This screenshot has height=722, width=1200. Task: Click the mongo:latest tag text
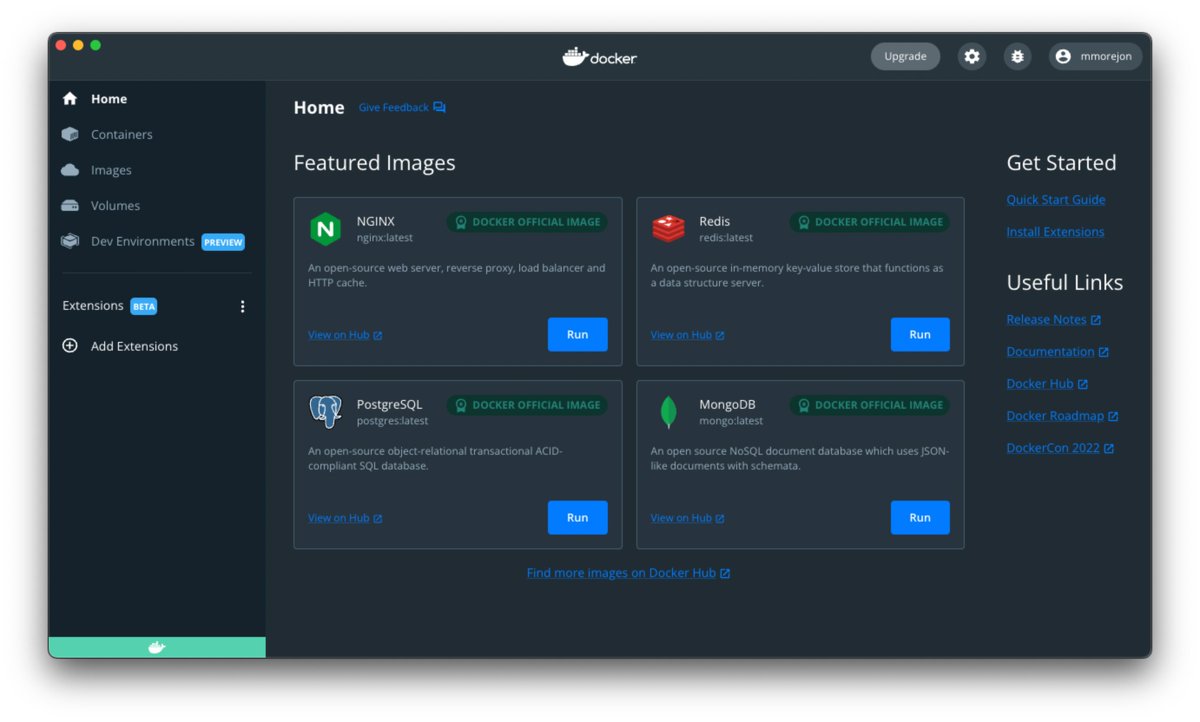point(731,421)
